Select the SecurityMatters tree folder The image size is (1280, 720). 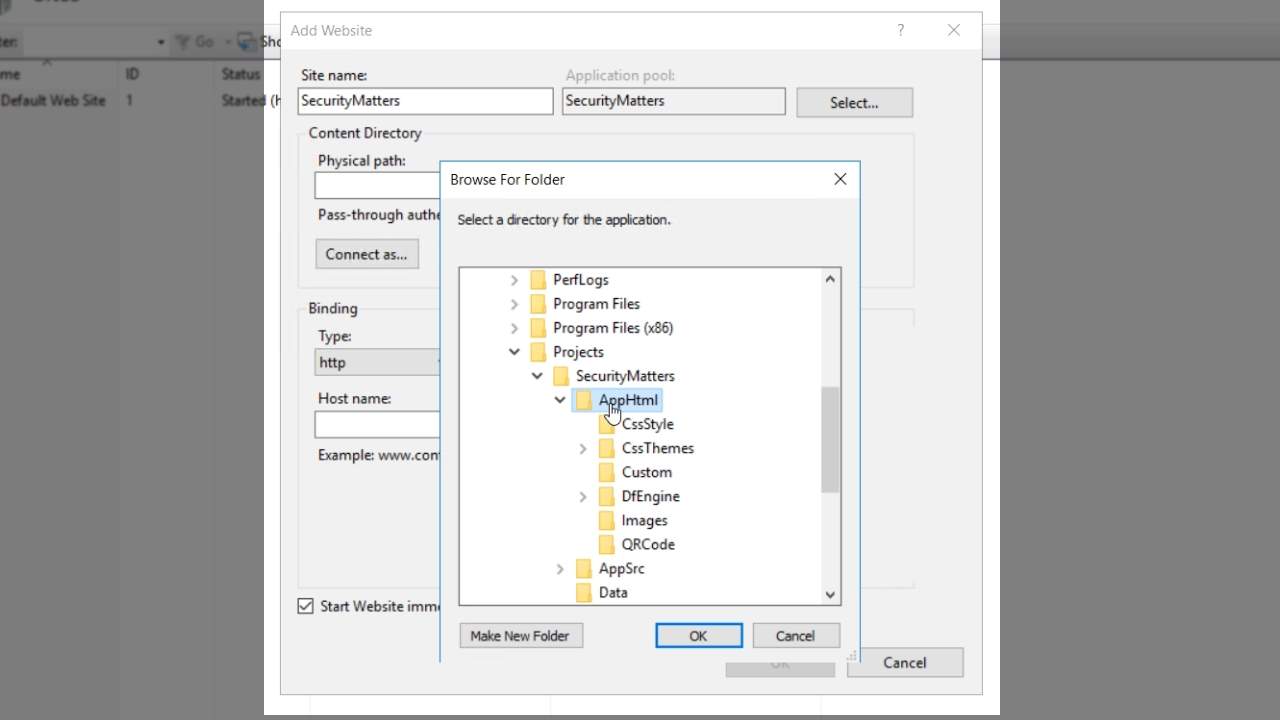coord(625,376)
